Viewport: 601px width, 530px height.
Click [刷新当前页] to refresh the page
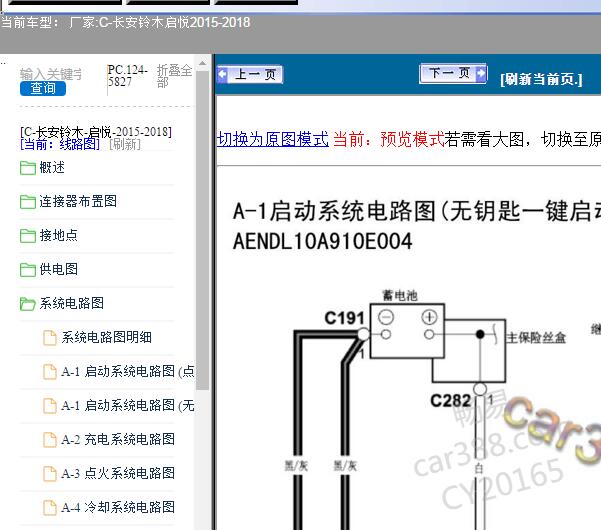pos(541,79)
